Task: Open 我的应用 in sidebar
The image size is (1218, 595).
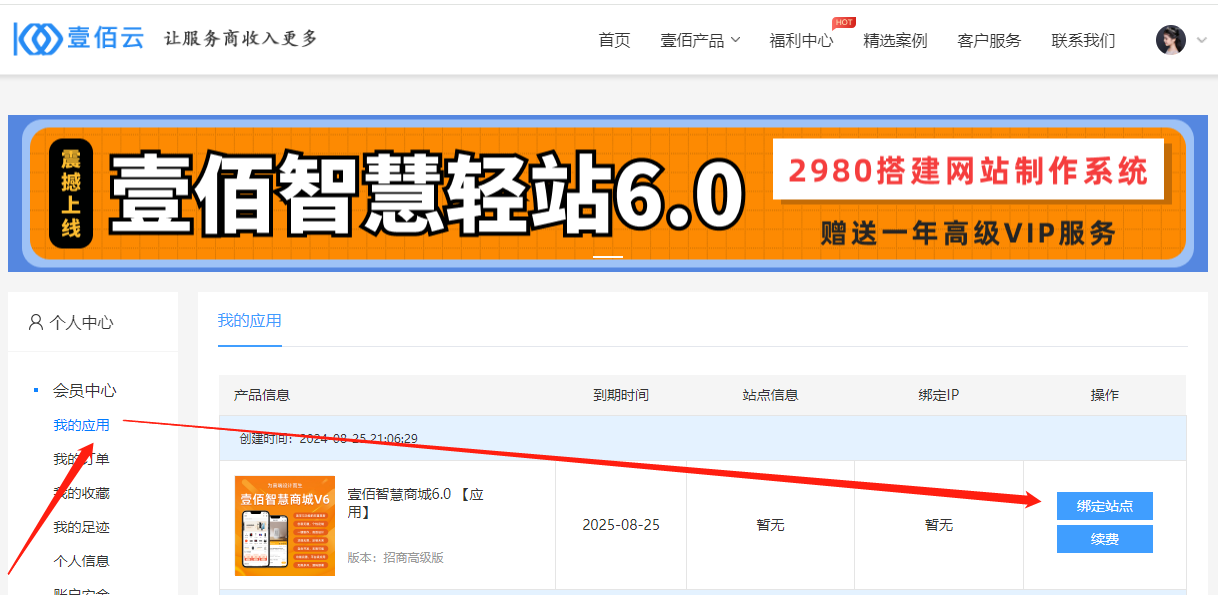Action: point(81,425)
